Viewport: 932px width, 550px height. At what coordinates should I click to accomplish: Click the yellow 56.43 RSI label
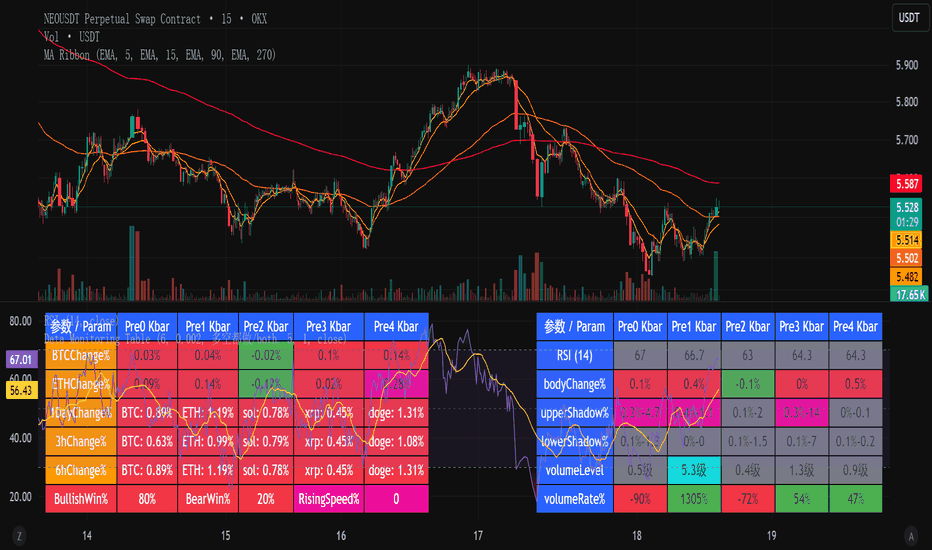(21, 390)
